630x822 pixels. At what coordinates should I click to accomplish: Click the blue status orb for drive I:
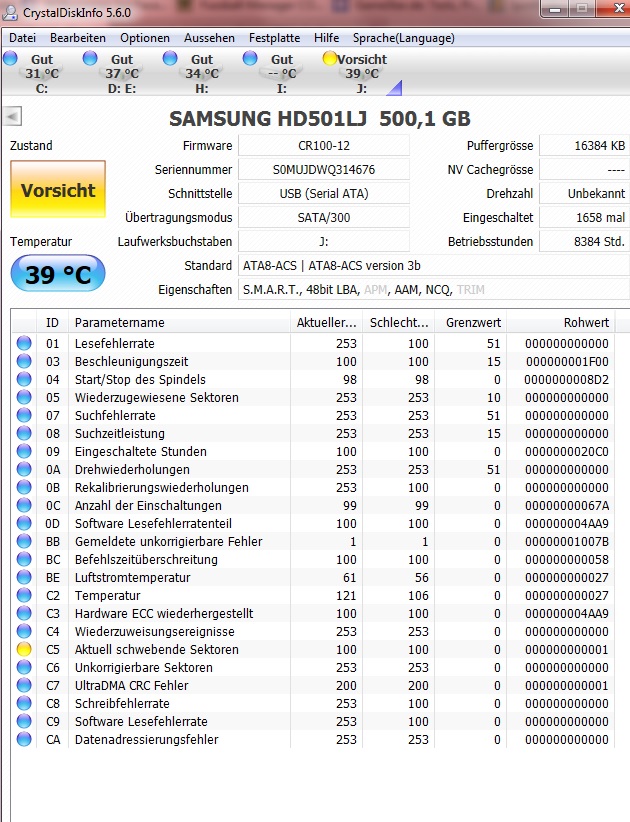pyautogui.click(x=250, y=58)
